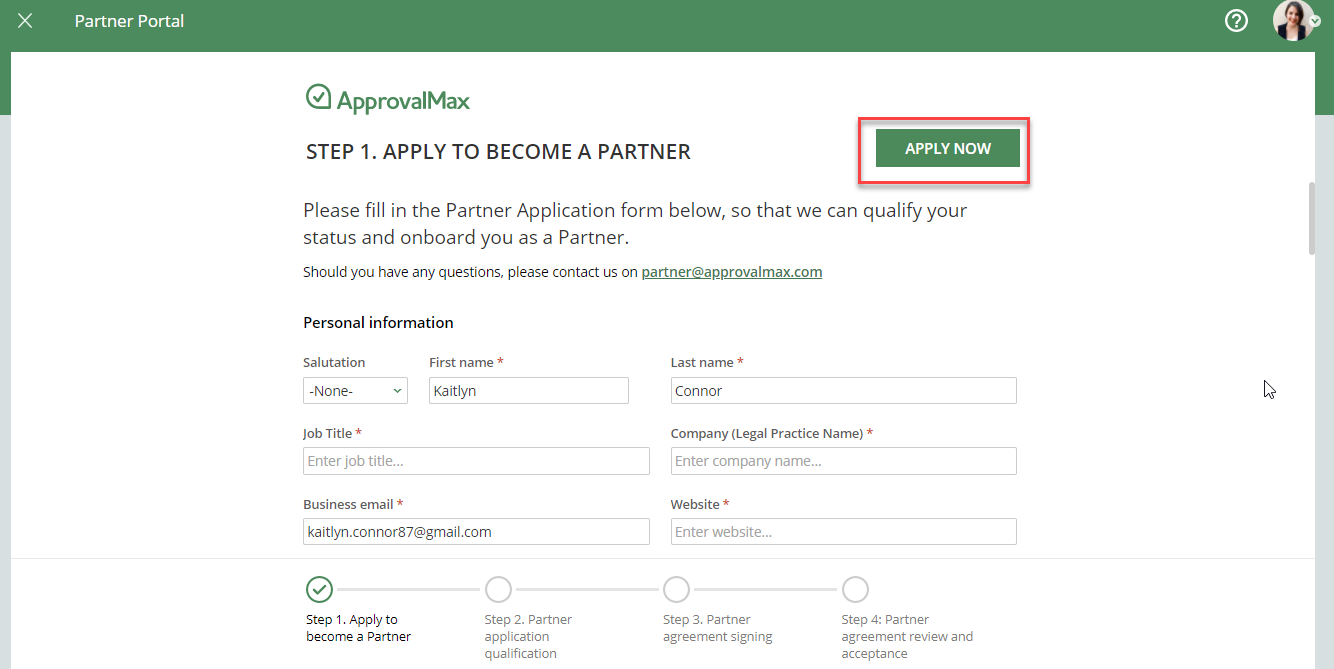Click the Last name field containing Connor
1334x669 pixels.
tap(844, 391)
